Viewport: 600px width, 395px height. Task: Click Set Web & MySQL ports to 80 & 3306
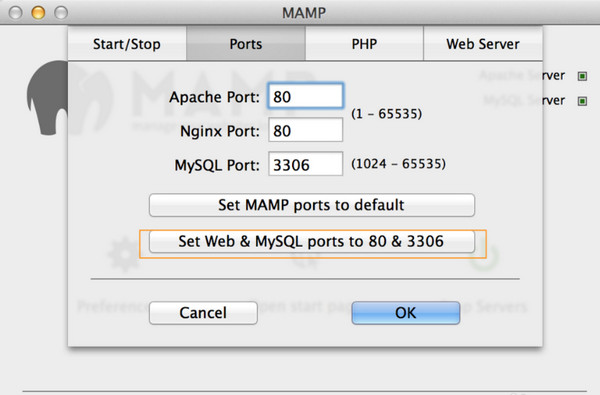[311, 242]
